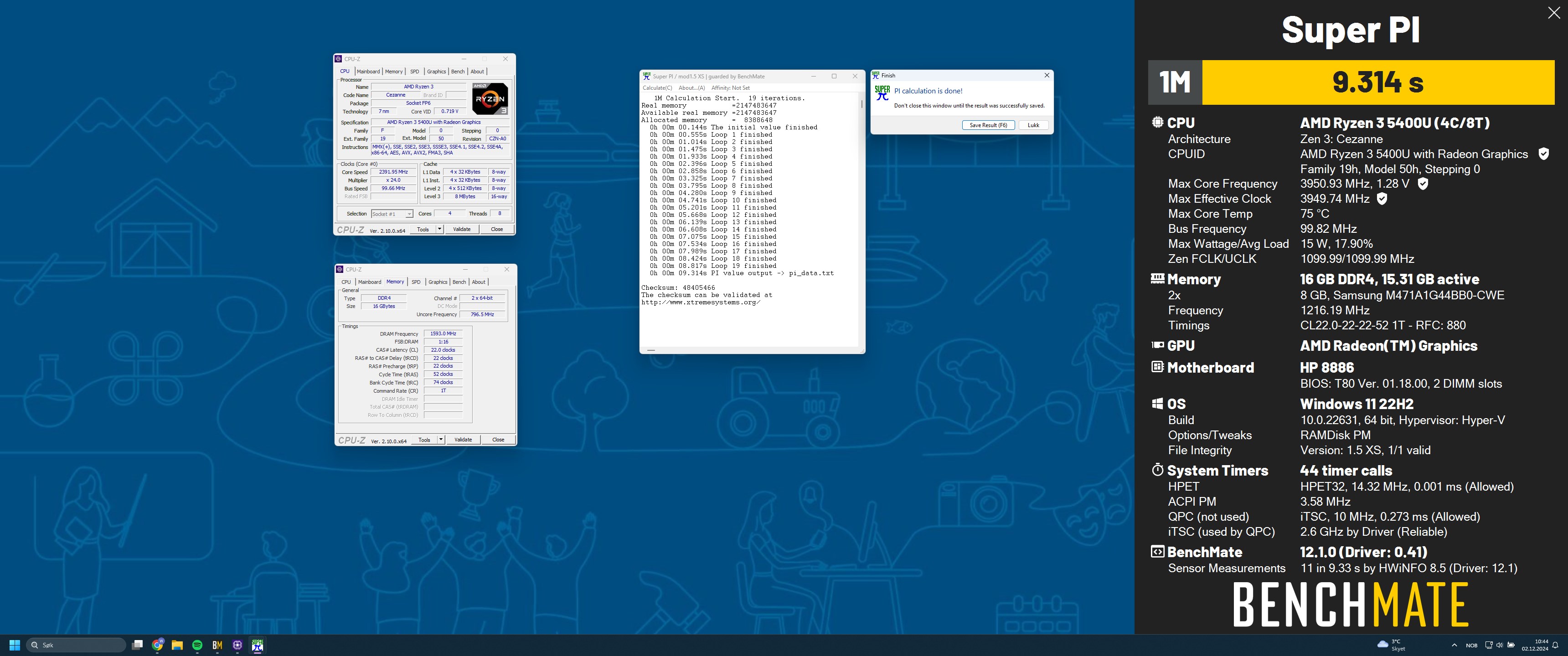Click the DRAM Frequency 1593.0 MHz field
This screenshot has height=656, width=1568.
443,333
